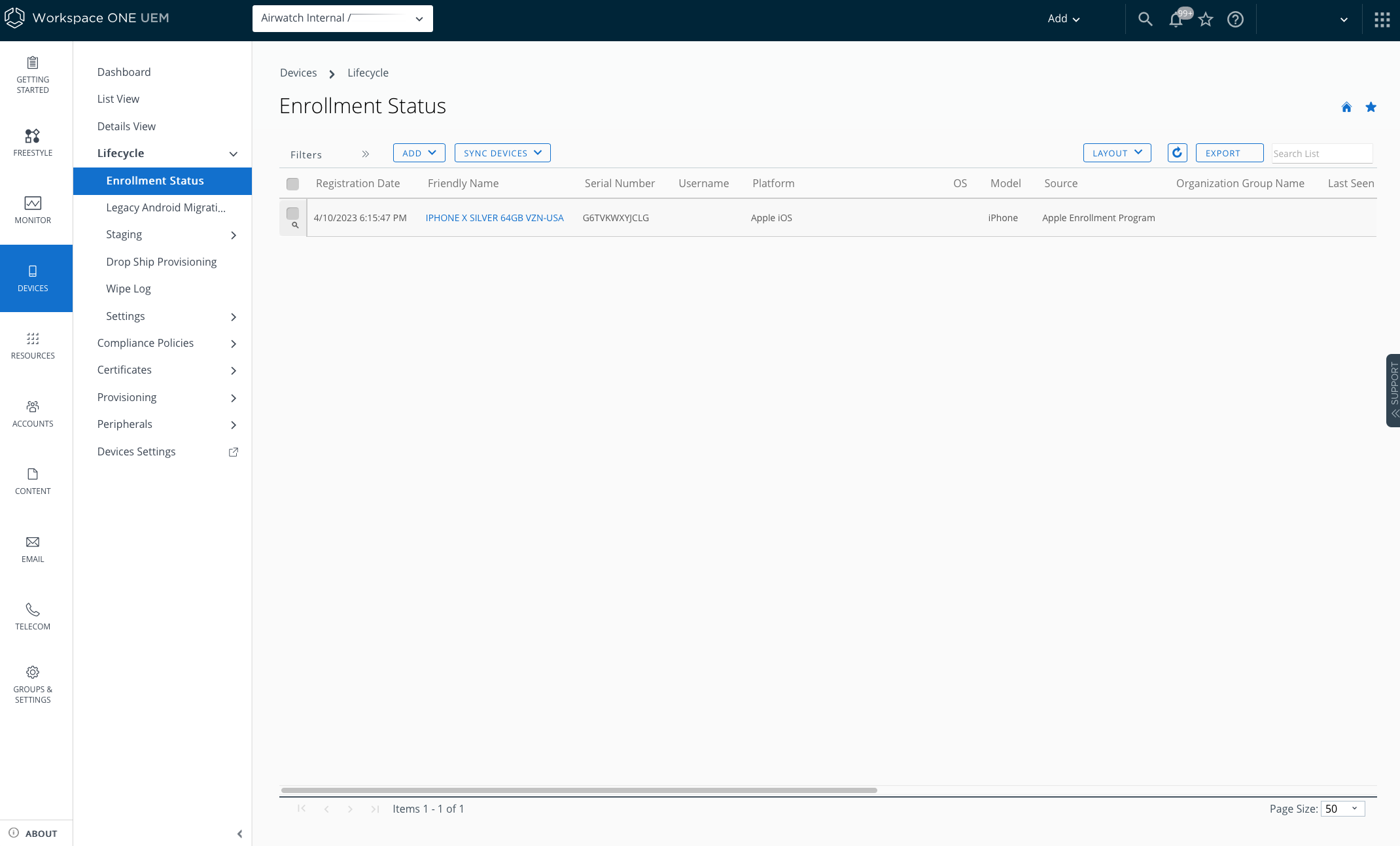
Task: Click the blue bookmark star icon
Action: (x=1371, y=107)
